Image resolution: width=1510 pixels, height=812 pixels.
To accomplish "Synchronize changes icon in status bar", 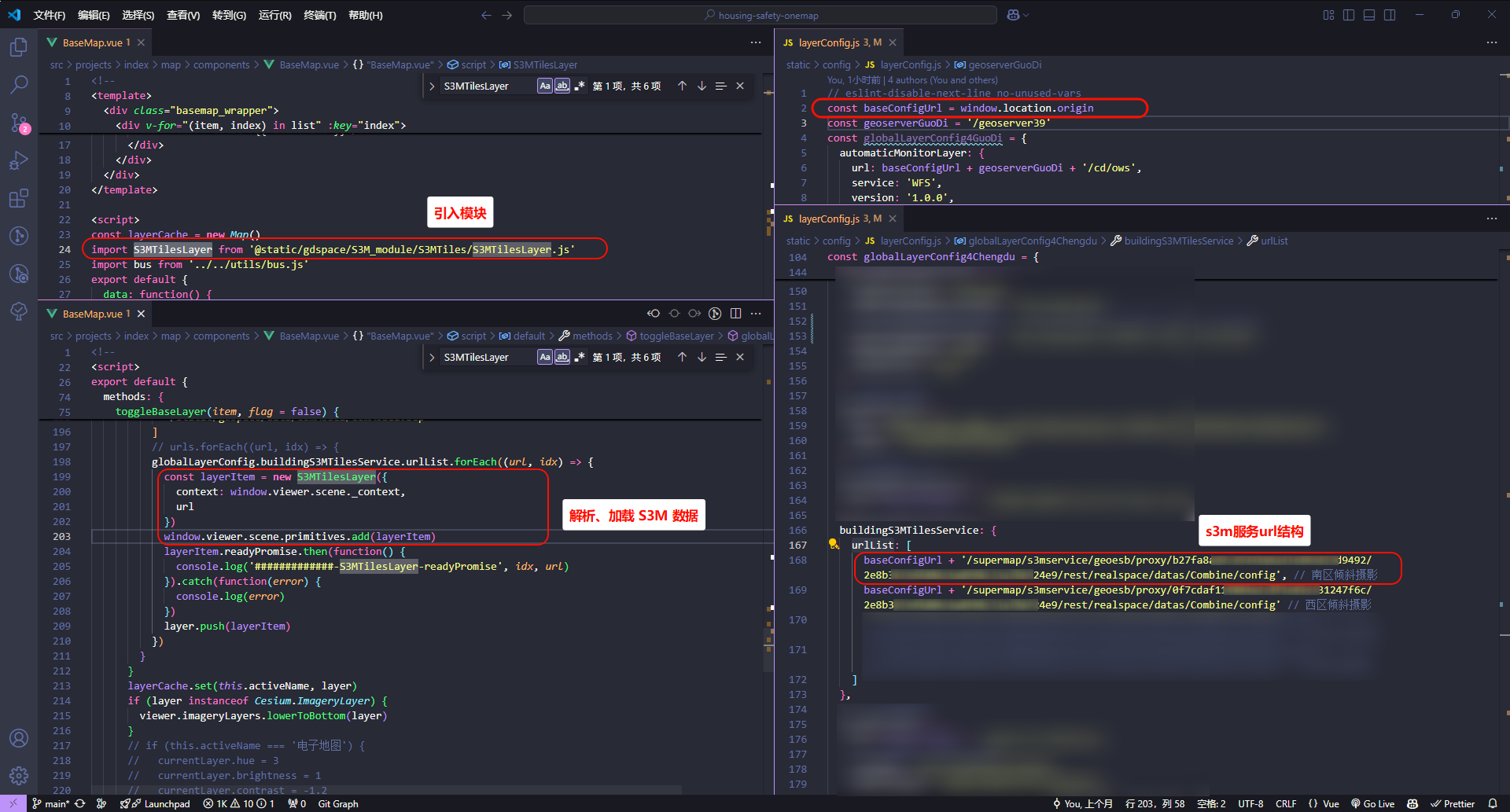I will 80,803.
